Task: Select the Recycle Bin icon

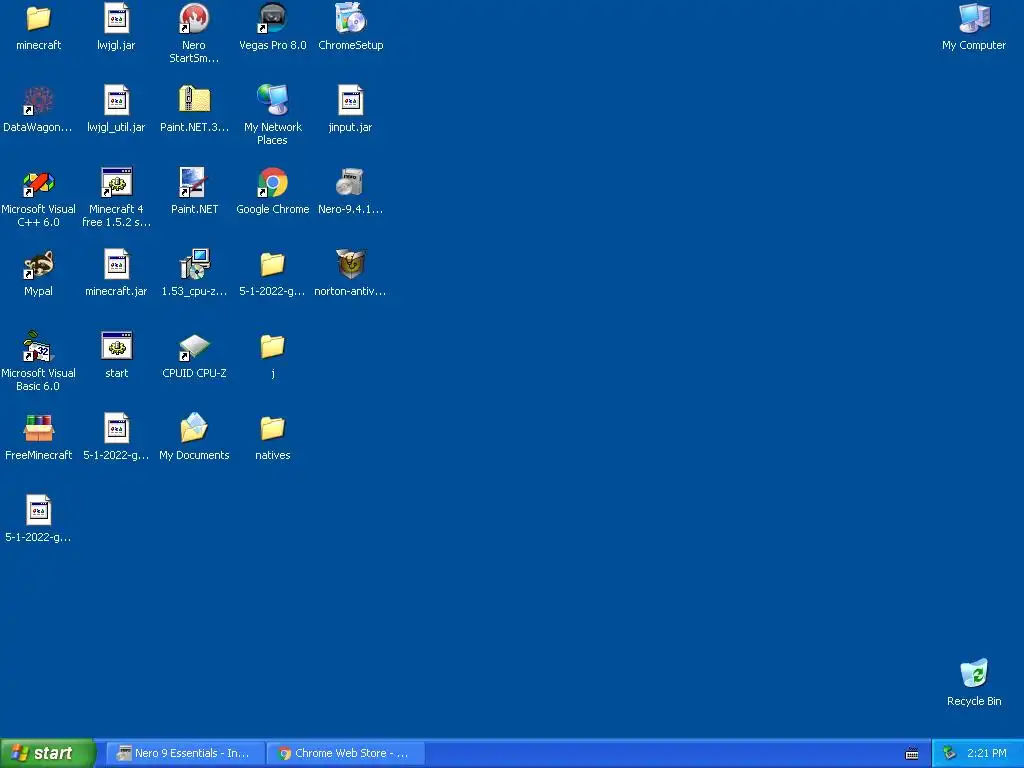Action: pos(974,674)
